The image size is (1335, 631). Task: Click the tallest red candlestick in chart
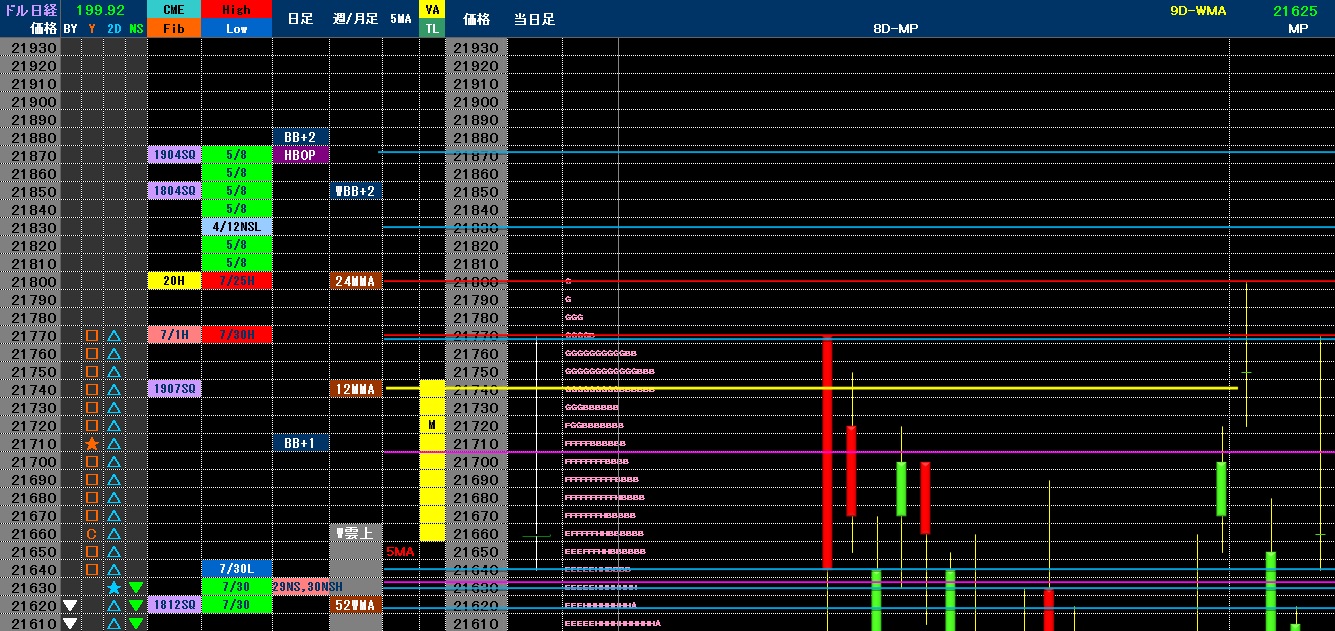click(827, 454)
